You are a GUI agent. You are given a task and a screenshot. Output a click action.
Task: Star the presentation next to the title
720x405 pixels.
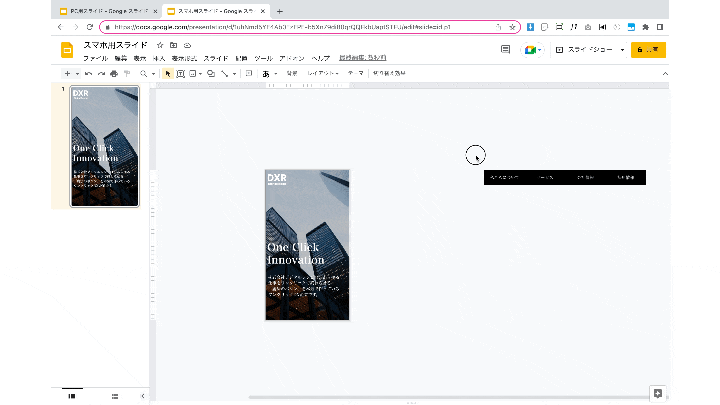[160, 46]
